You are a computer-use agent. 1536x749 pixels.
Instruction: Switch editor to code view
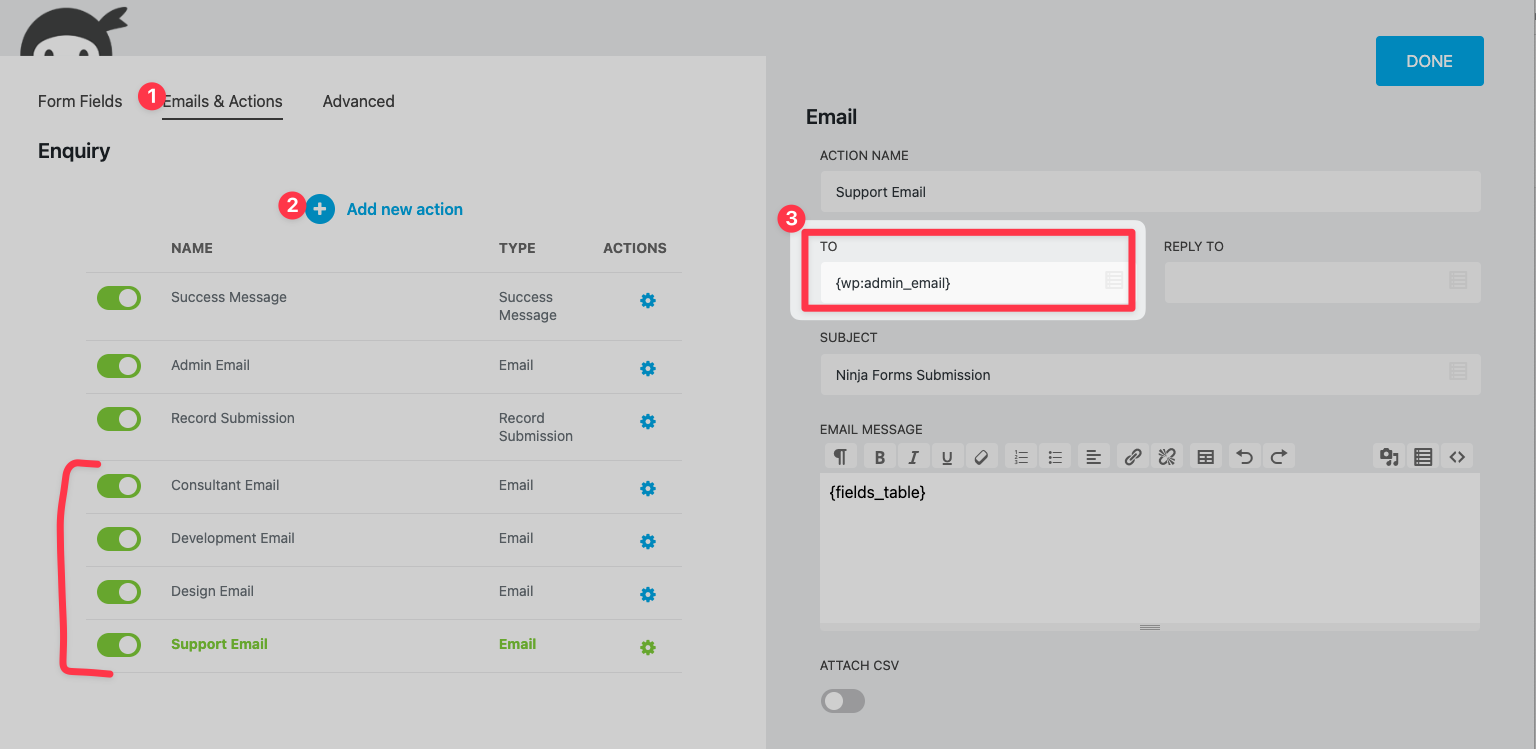[1457, 457]
